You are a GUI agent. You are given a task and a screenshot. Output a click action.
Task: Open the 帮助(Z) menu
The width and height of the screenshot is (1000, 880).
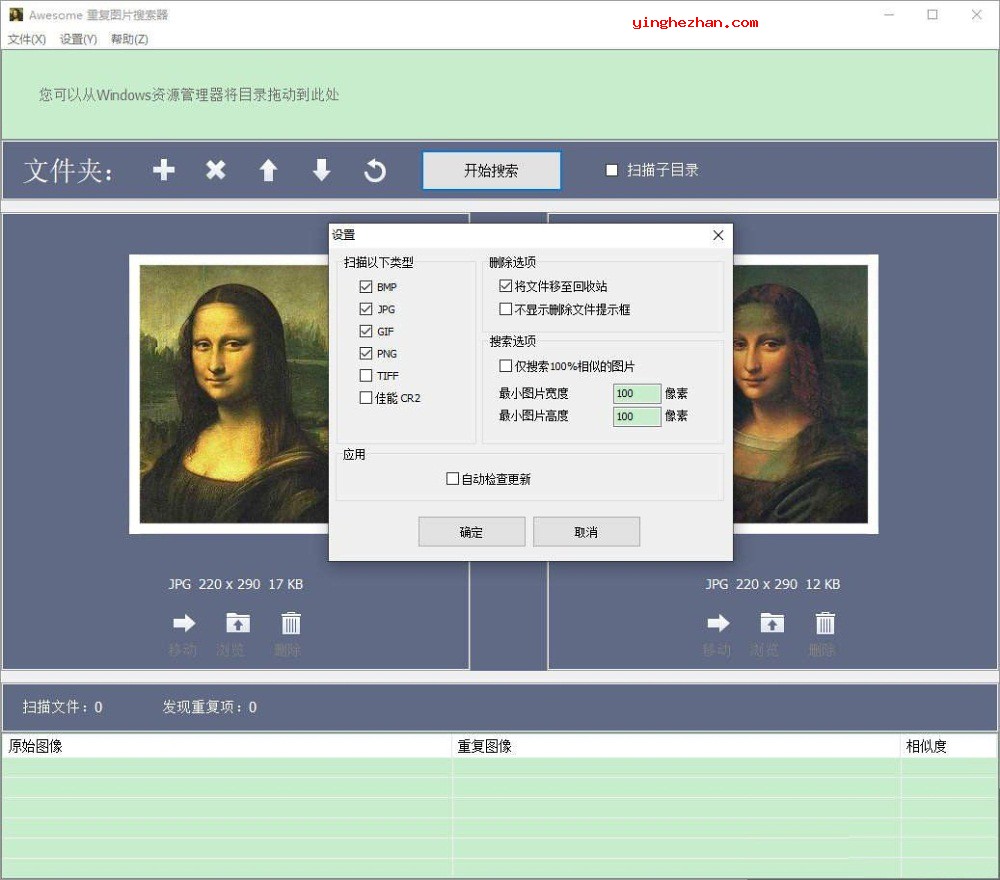129,40
